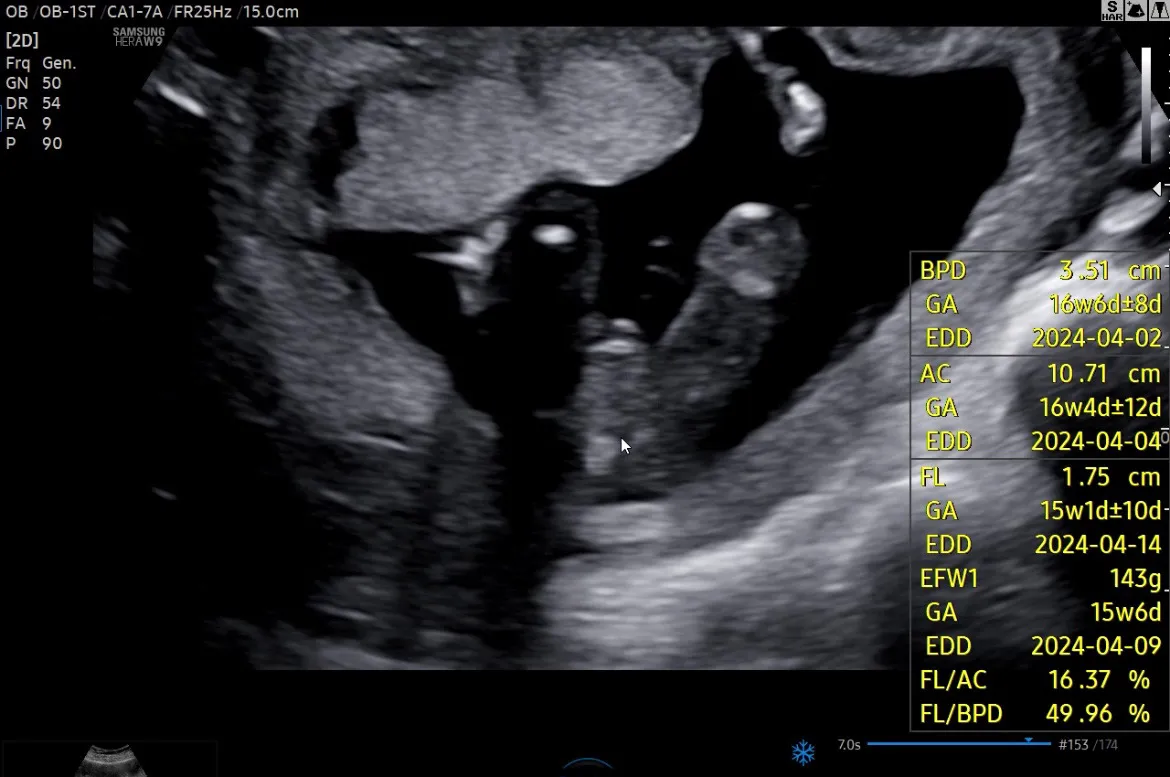
Task: Click the [2D] mode label
Action: click(x=22, y=40)
